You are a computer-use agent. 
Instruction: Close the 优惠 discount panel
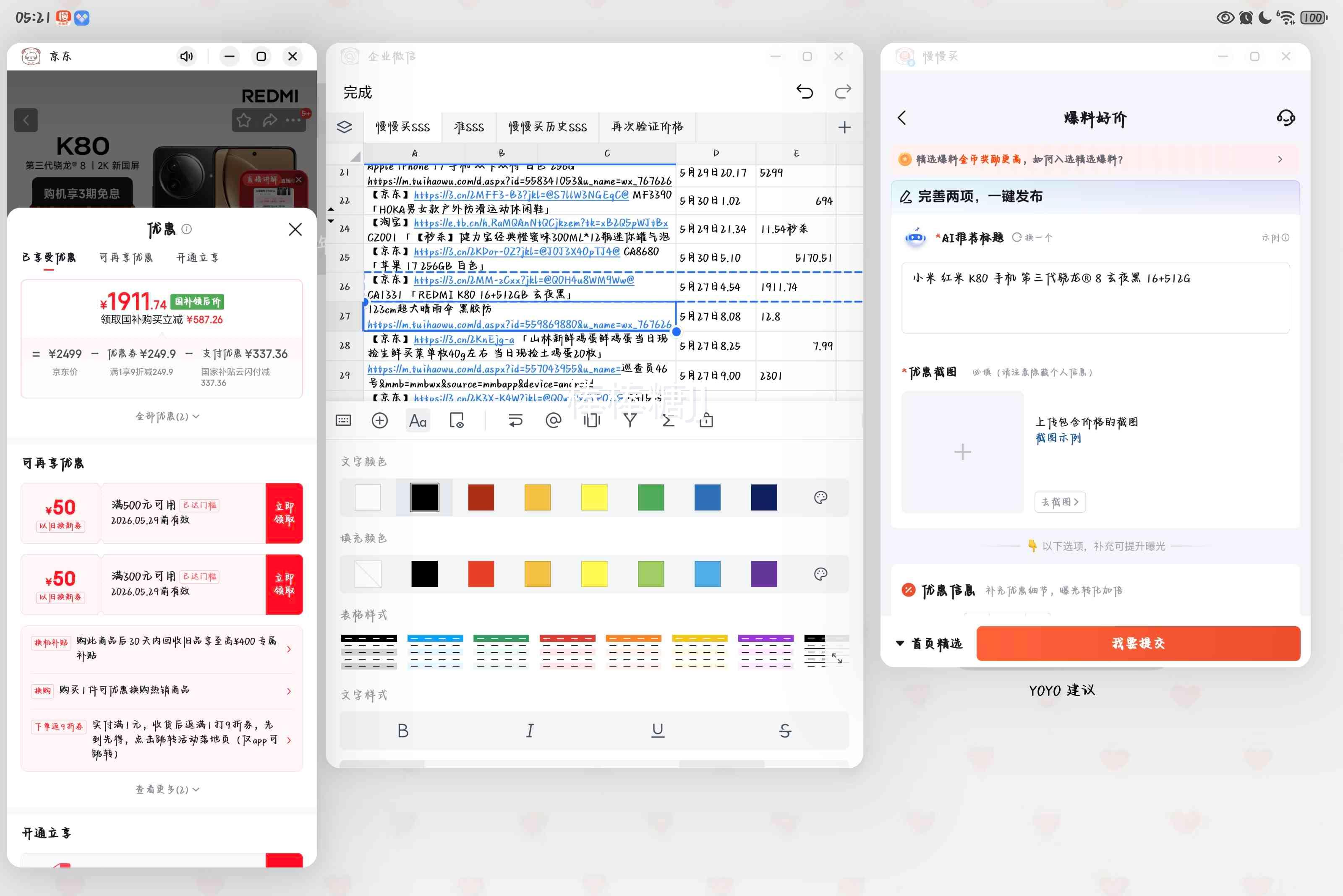(295, 230)
